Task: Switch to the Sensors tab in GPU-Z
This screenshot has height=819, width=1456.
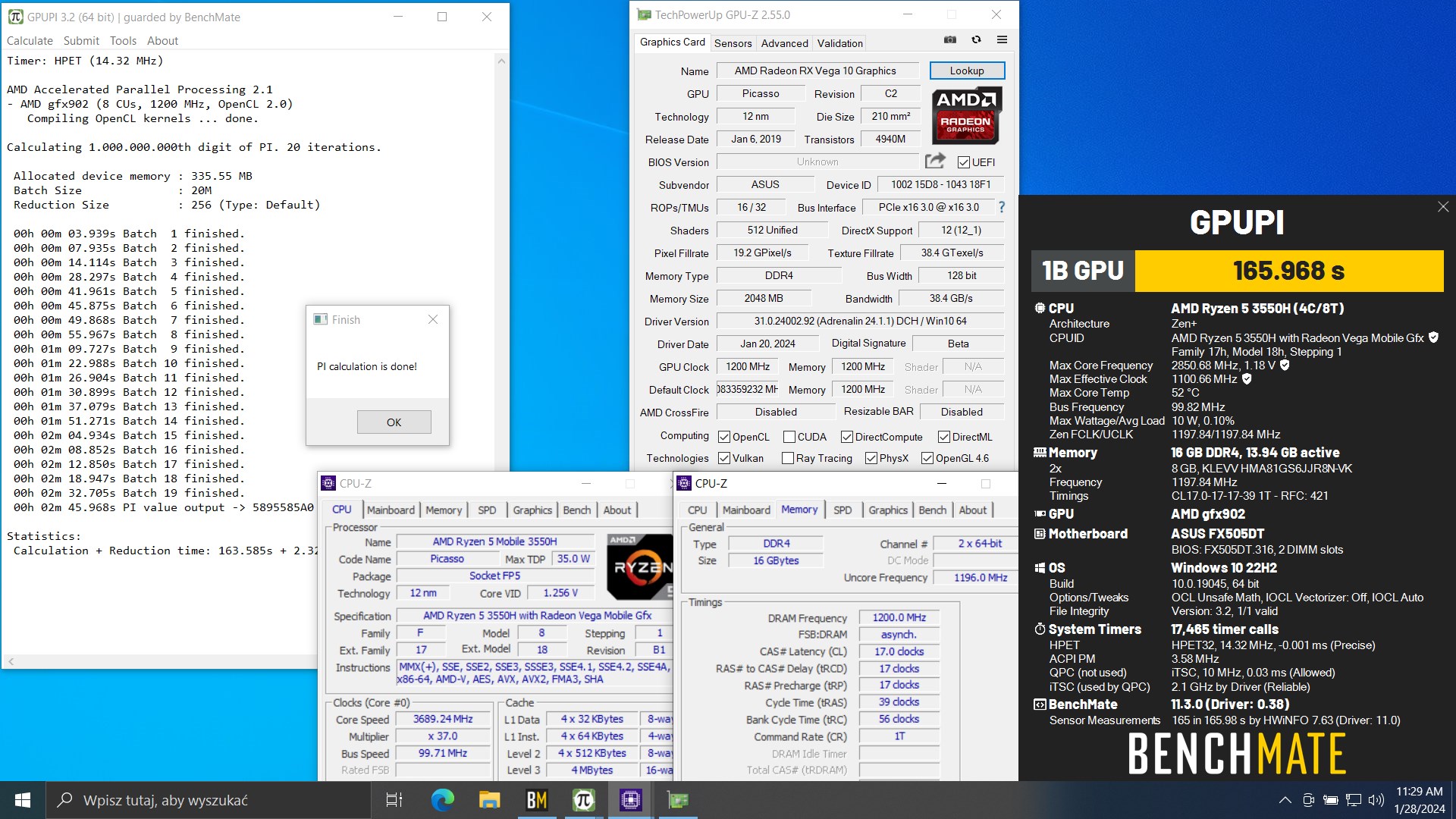Action: click(733, 43)
